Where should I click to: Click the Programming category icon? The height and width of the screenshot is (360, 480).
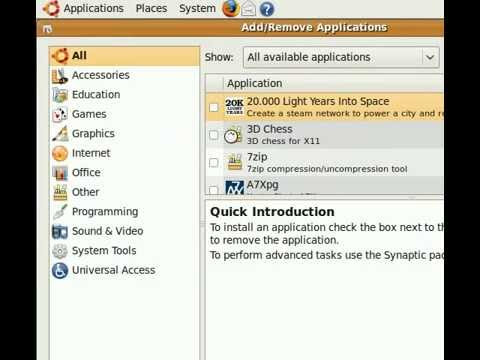pyautogui.click(x=60, y=212)
